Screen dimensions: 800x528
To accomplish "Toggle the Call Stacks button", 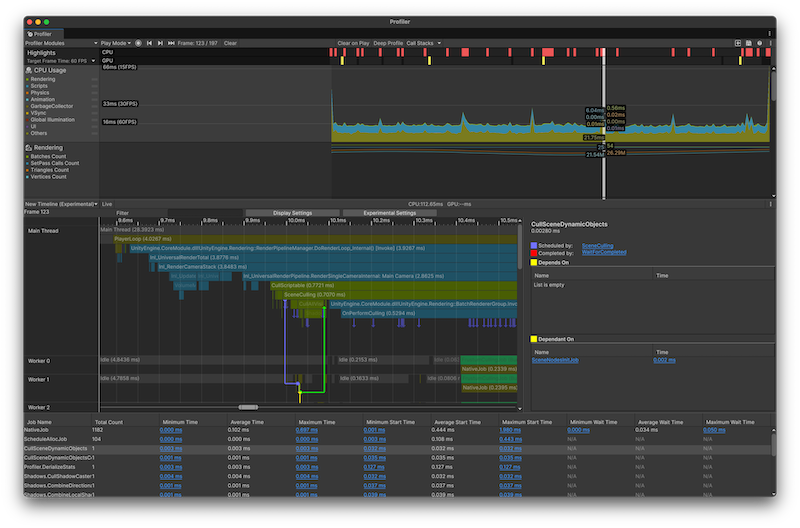I will (421, 44).
